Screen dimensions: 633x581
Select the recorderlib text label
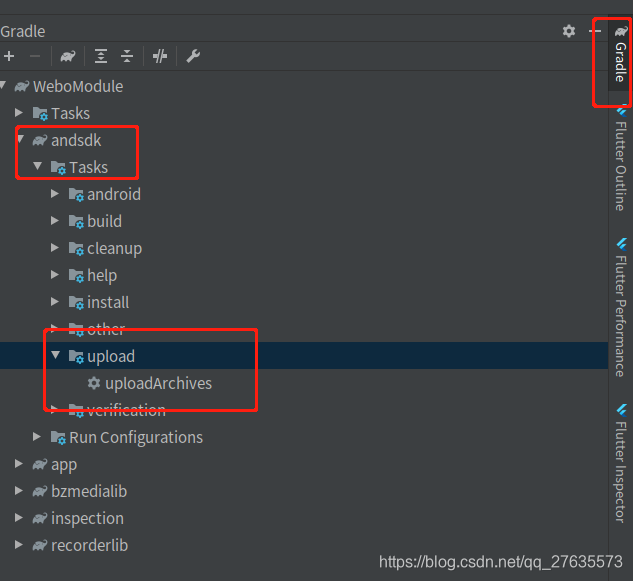(x=90, y=545)
